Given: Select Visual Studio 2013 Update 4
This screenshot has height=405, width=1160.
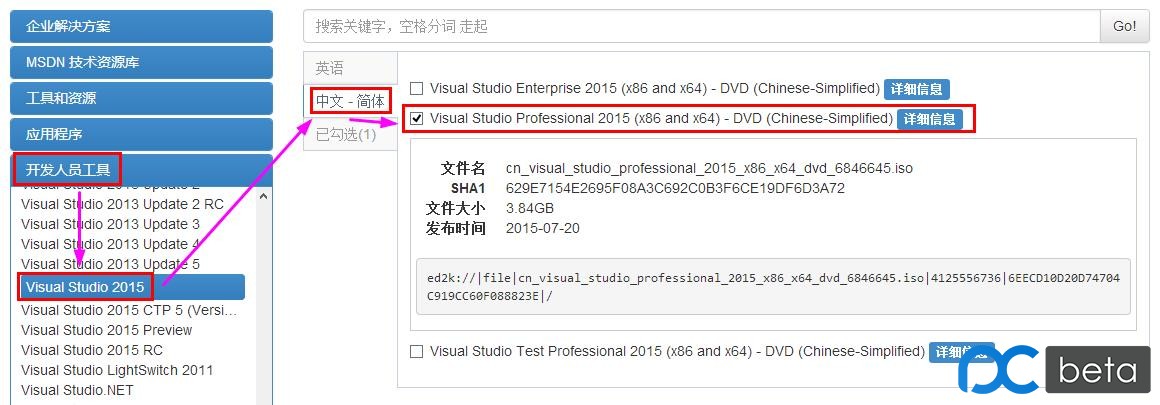Looking at the screenshot, I should [111, 244].
